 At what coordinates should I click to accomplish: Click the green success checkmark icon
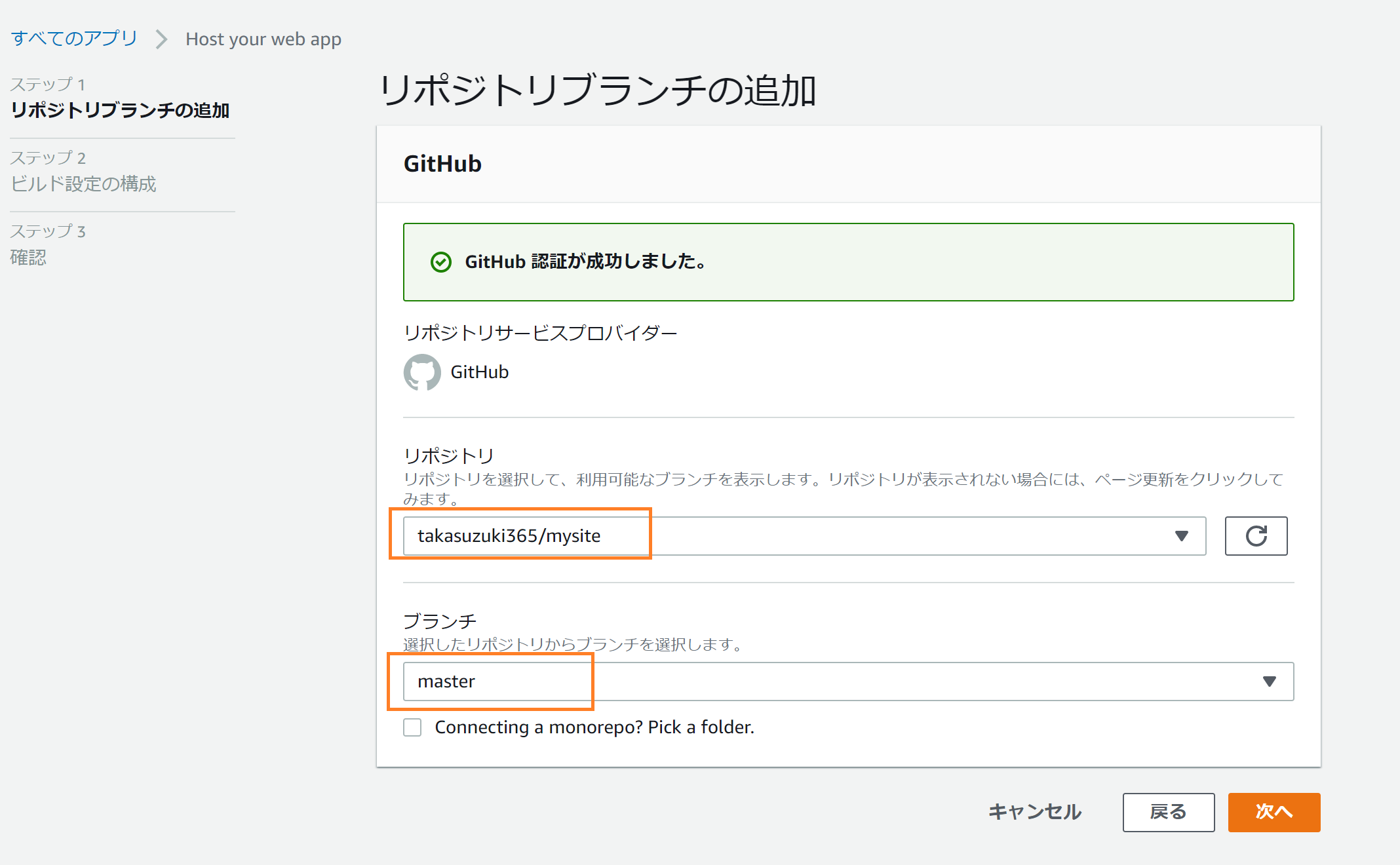[x=441, y=262]
